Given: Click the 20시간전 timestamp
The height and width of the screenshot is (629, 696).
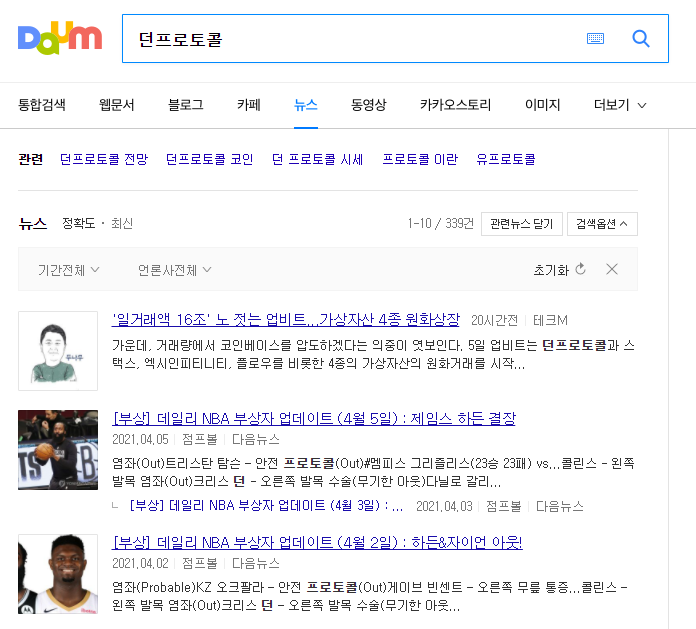Looking at the screenshot, I should (494, 320).
